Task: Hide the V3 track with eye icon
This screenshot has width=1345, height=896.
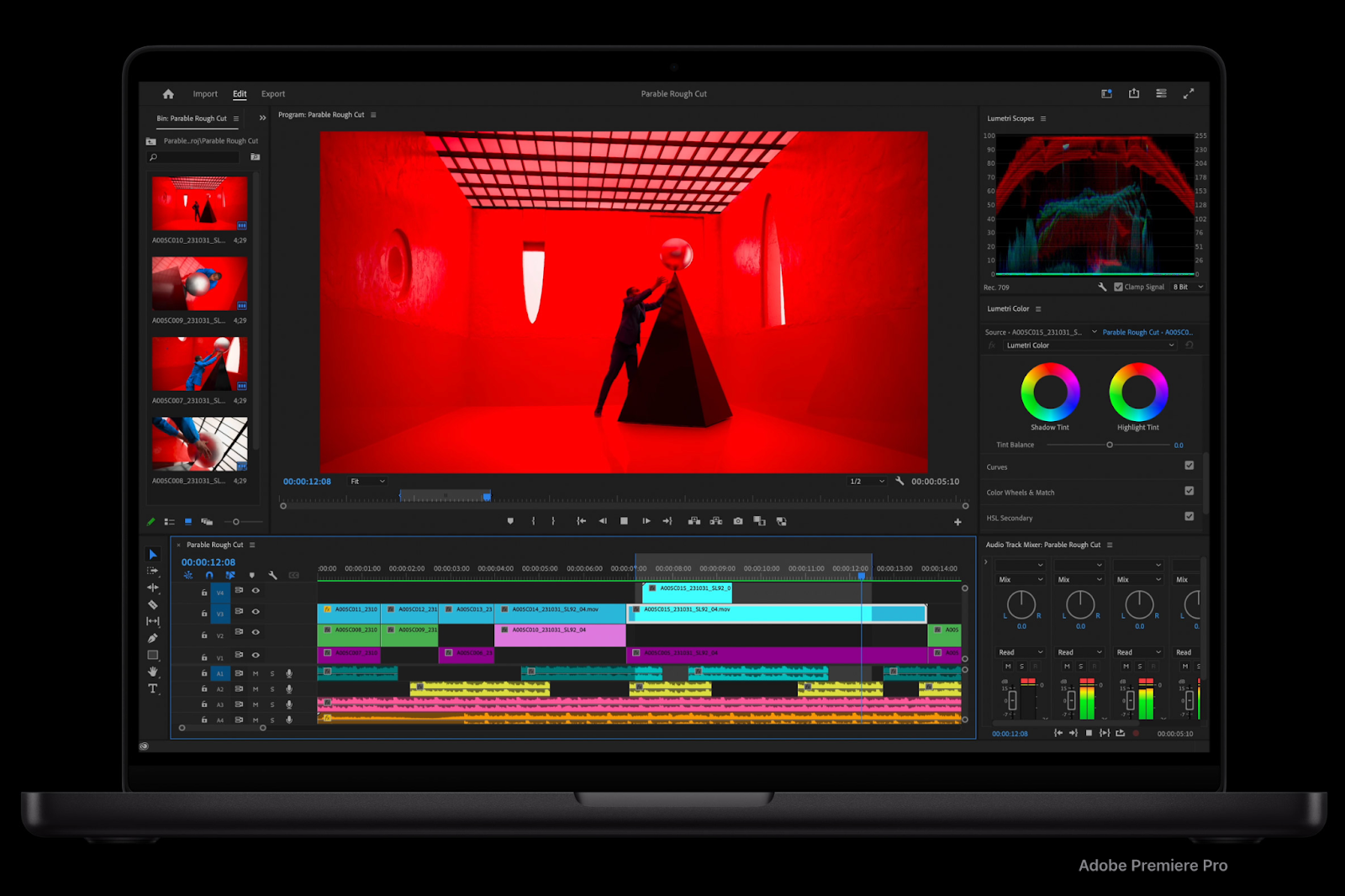Action: (256, 612)
